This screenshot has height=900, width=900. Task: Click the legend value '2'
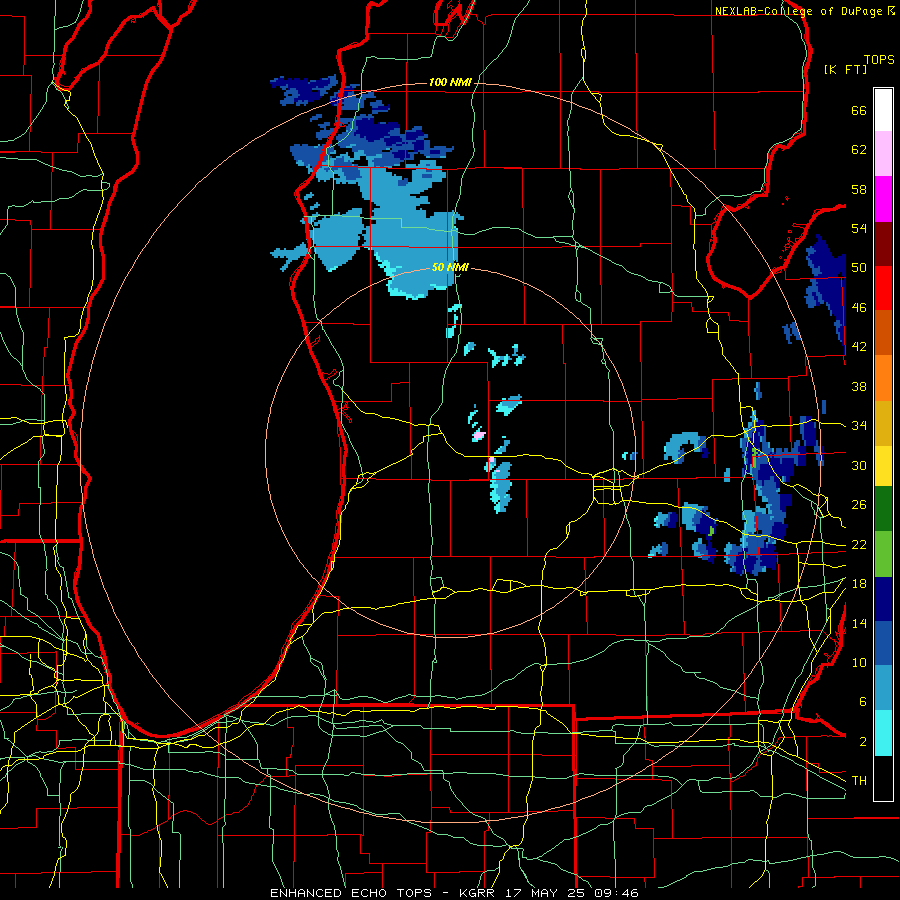(863, 742)
